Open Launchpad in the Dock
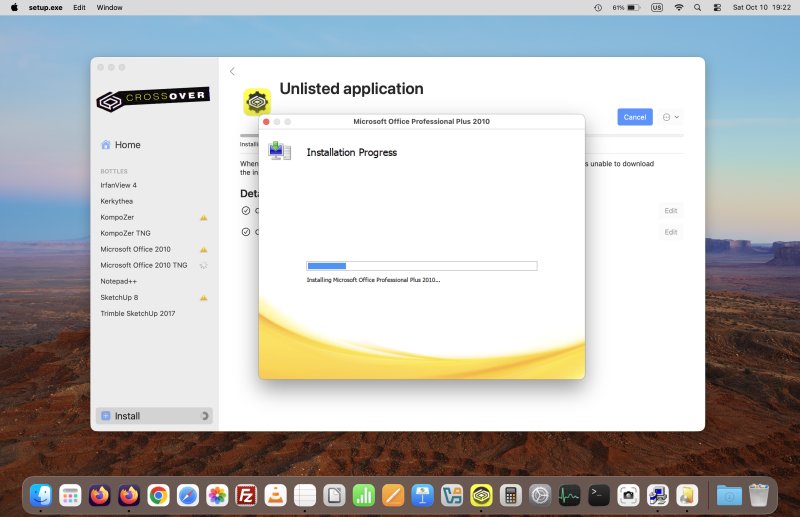The image size is (800, 517). coord(70,495)
